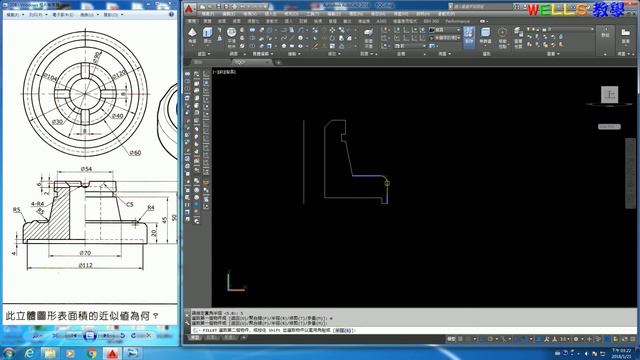
Task: Rotate image counterclockwise in photo viewer
Action: (122, 336)
